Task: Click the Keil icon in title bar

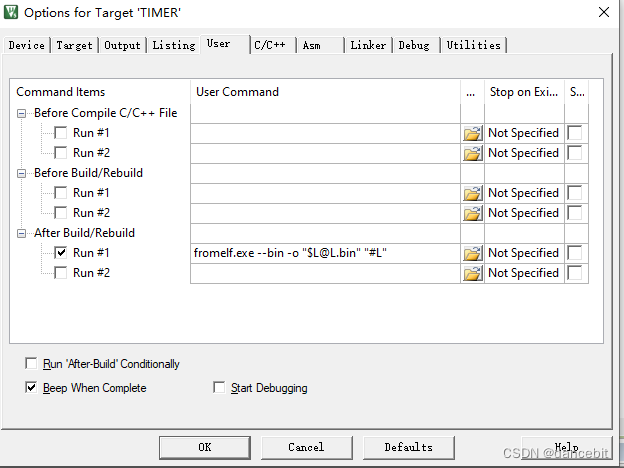Action: tap(11, 12)
